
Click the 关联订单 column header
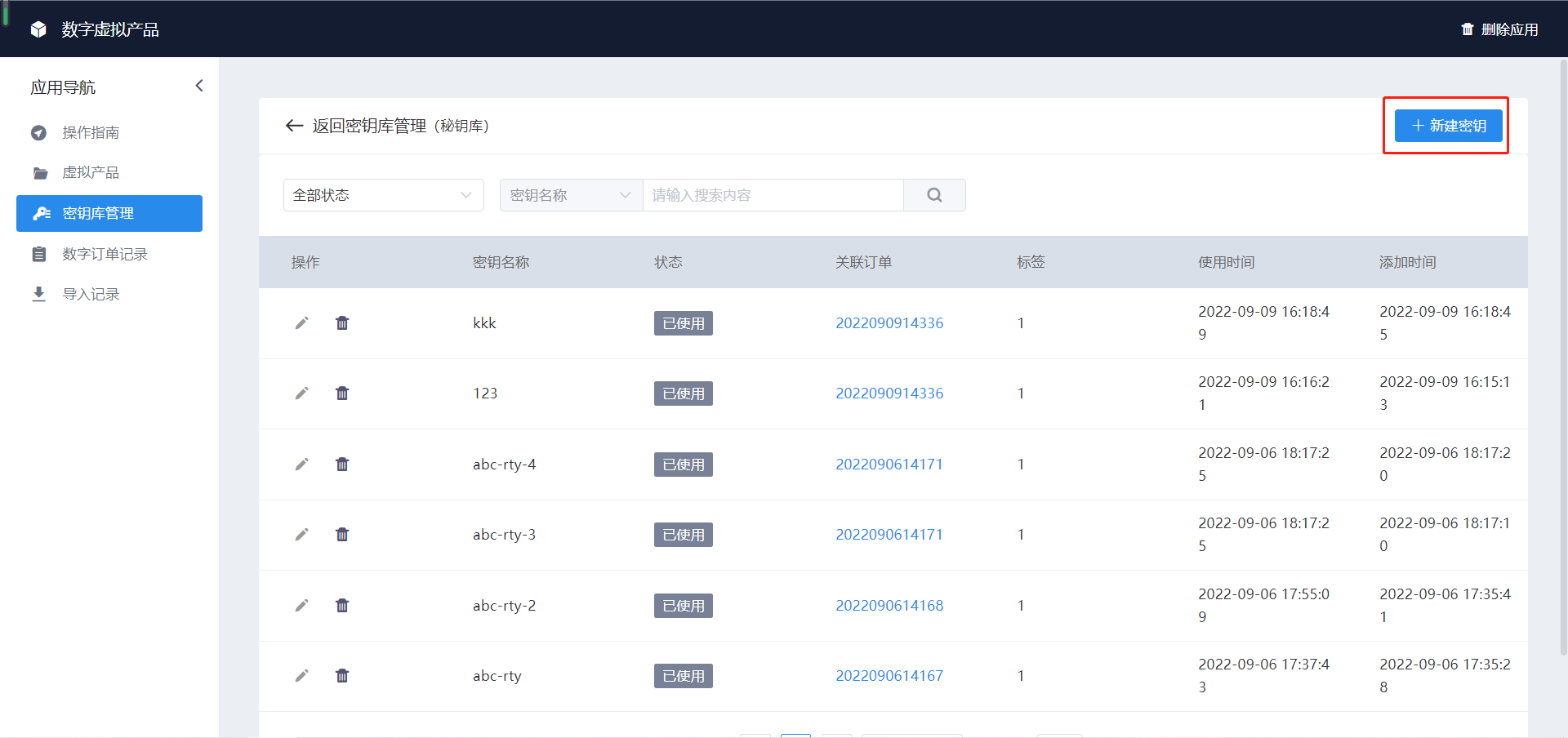(x=864, y=262)
